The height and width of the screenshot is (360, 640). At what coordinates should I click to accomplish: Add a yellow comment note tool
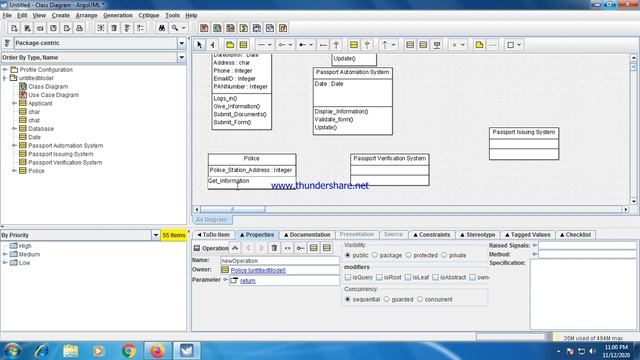coord(479,45)
